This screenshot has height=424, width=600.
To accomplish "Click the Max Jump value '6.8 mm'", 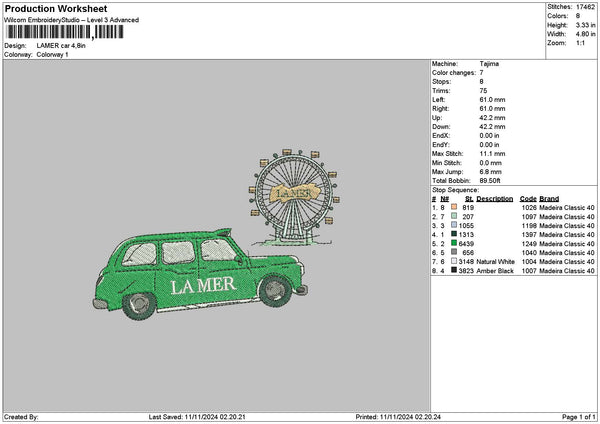I will coord(490,172).
